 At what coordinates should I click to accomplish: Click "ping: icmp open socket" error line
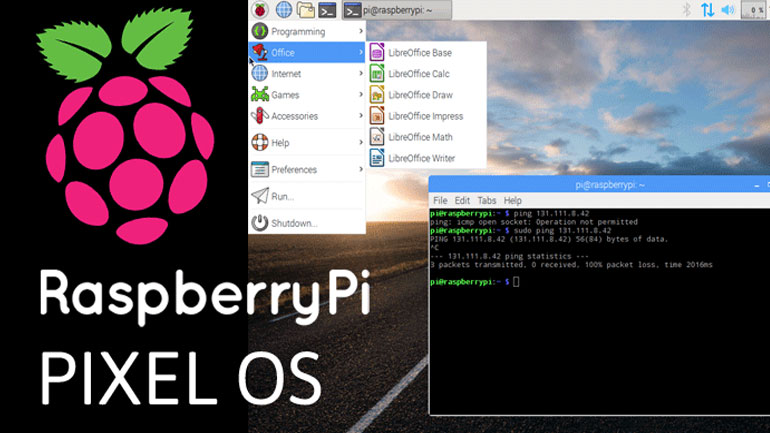pos(534,222)
